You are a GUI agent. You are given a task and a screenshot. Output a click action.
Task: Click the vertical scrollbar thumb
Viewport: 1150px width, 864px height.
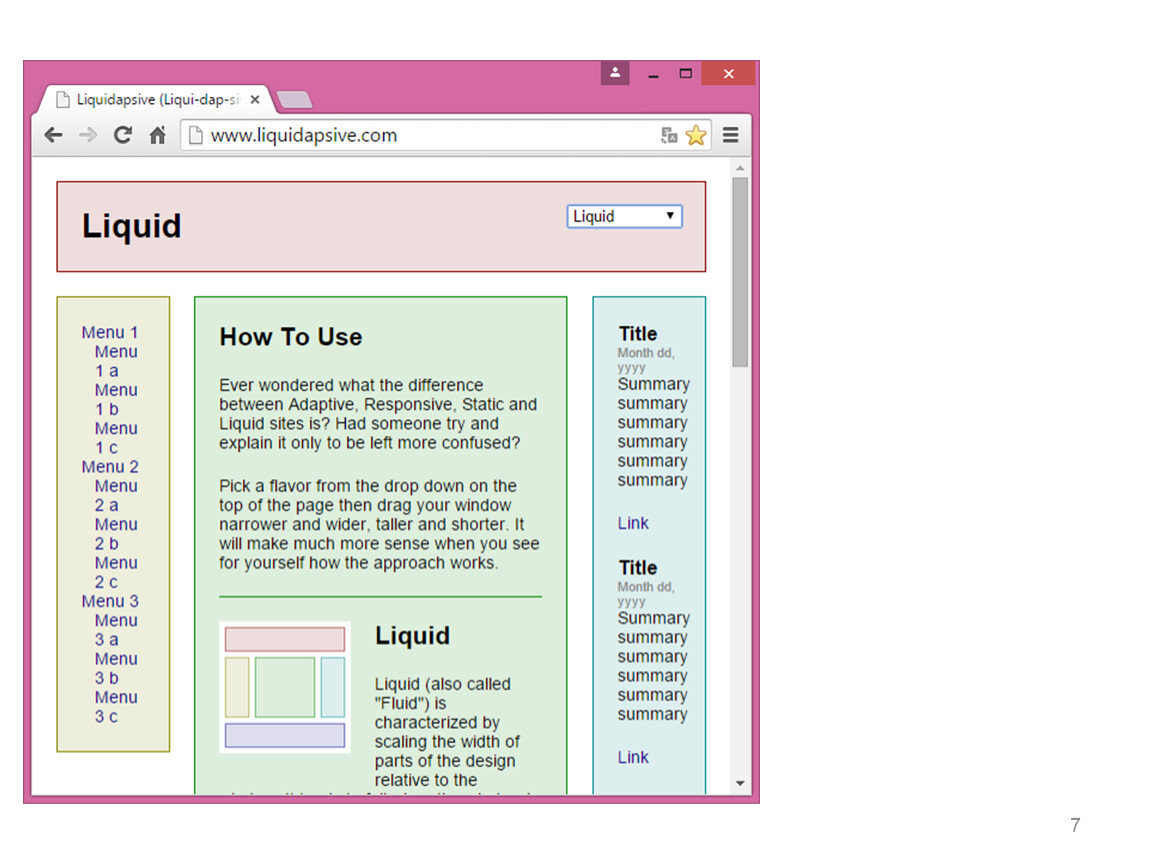[x=740, y=270]
